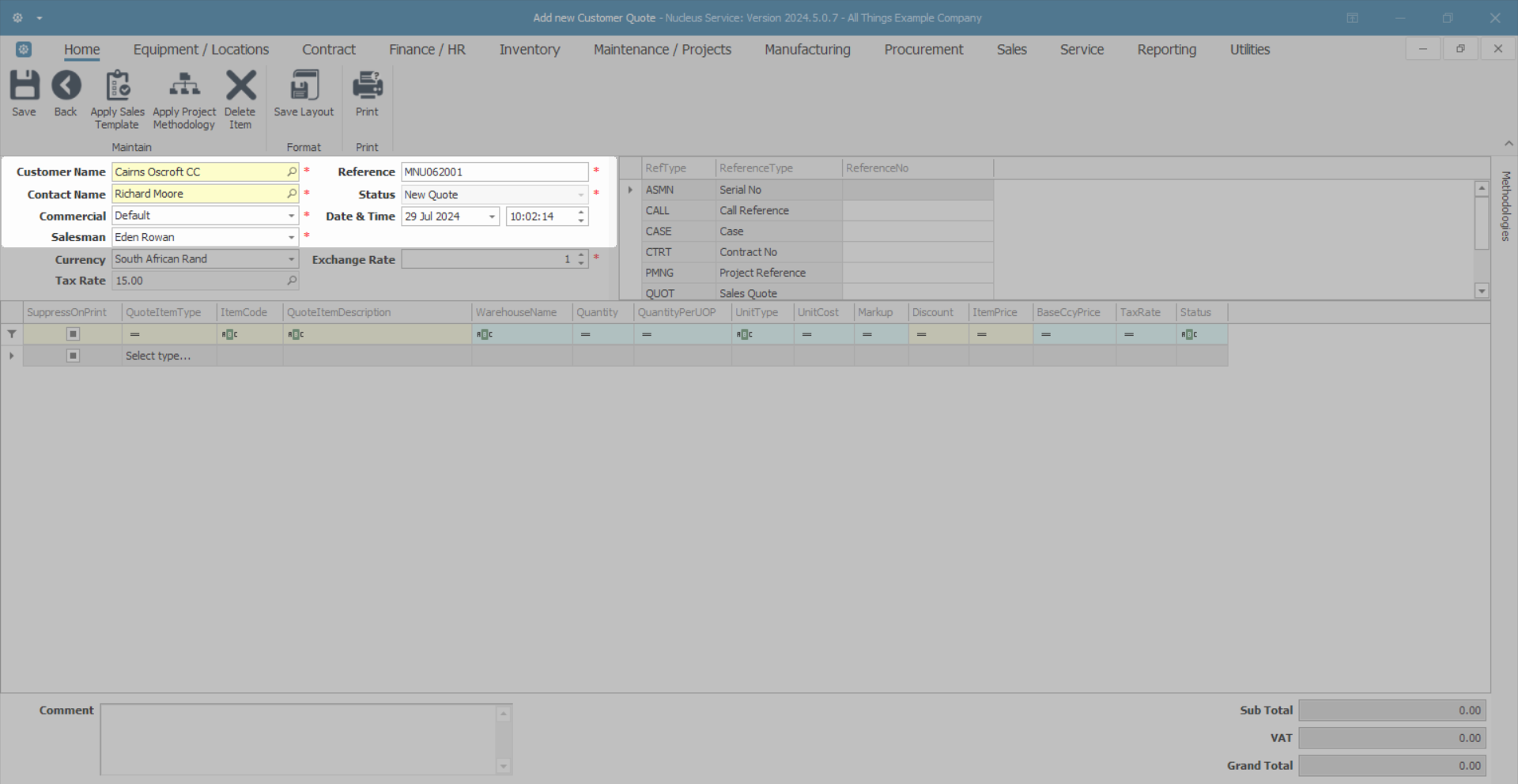Click the WarehouseName filter operator icon
Viewport: 1518px width, 784px height.
[x=485, y=334]
